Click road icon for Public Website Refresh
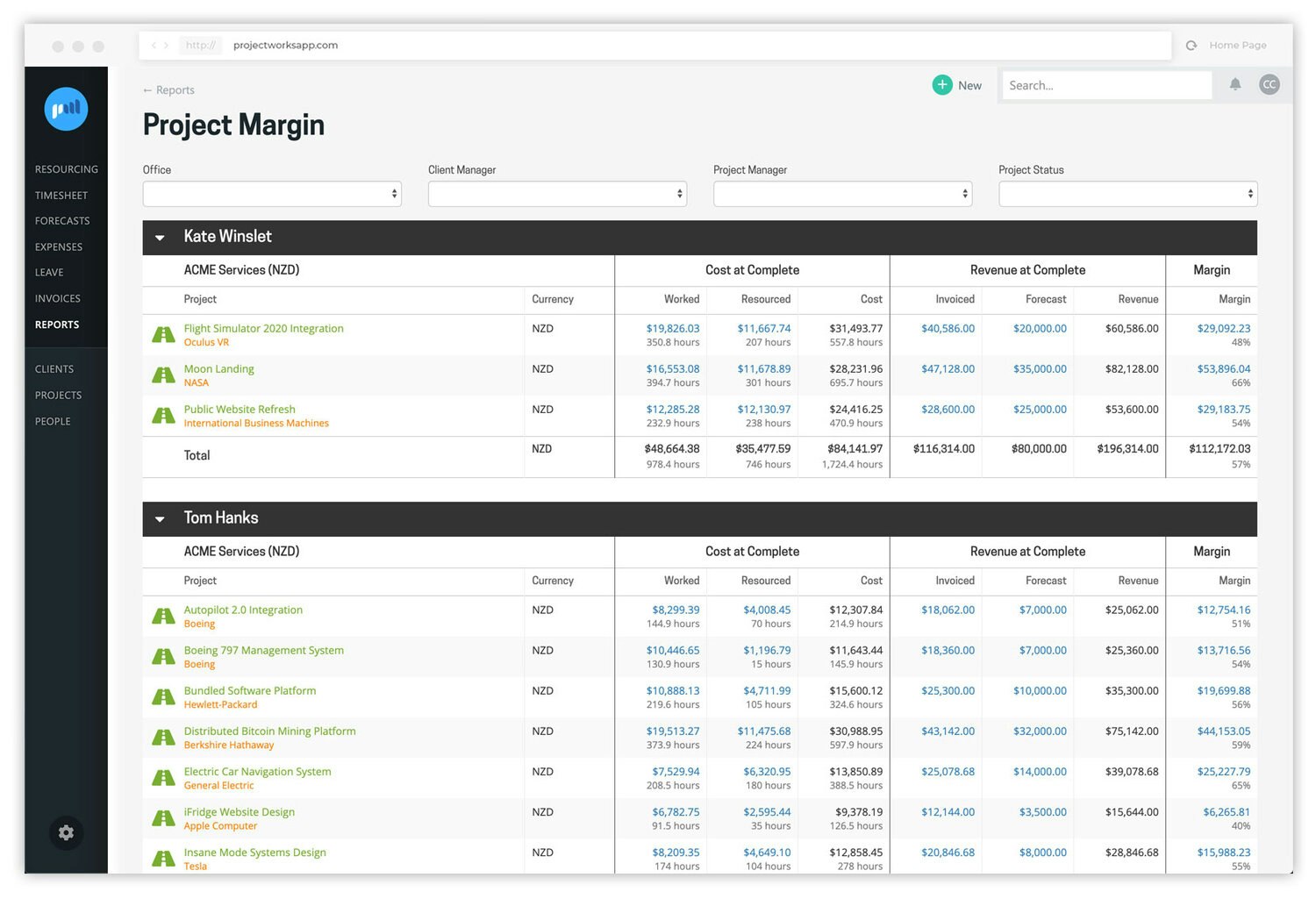Image resolution: width=1316 pixels, height=899 pixels. tap(163, 416)
